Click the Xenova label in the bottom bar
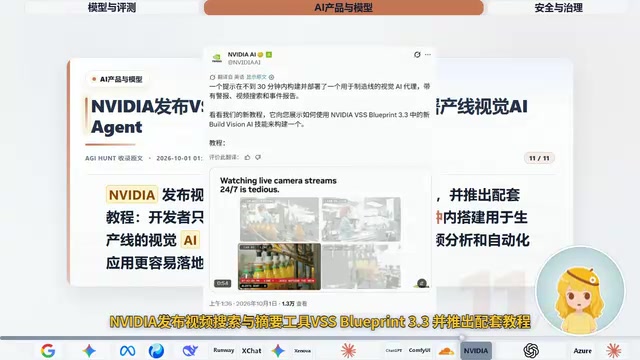The image size is (640, 360). pyautogui.click(x=302, y=351)
